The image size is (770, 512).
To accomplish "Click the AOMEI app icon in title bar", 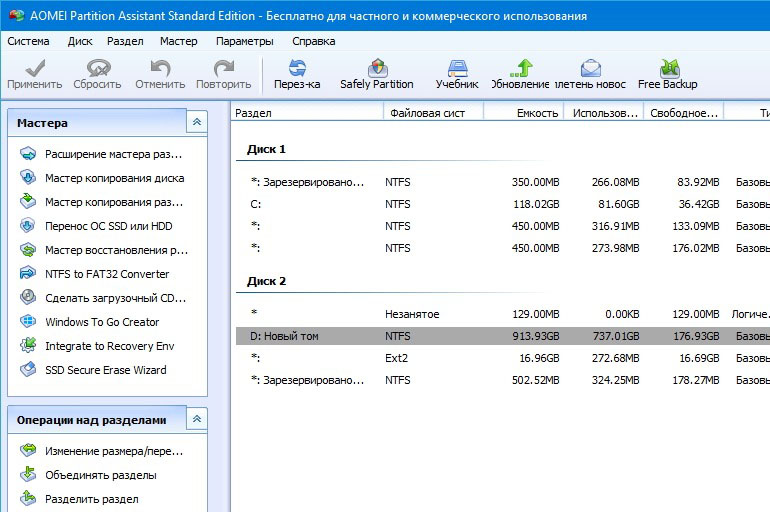I will (17, 16).
